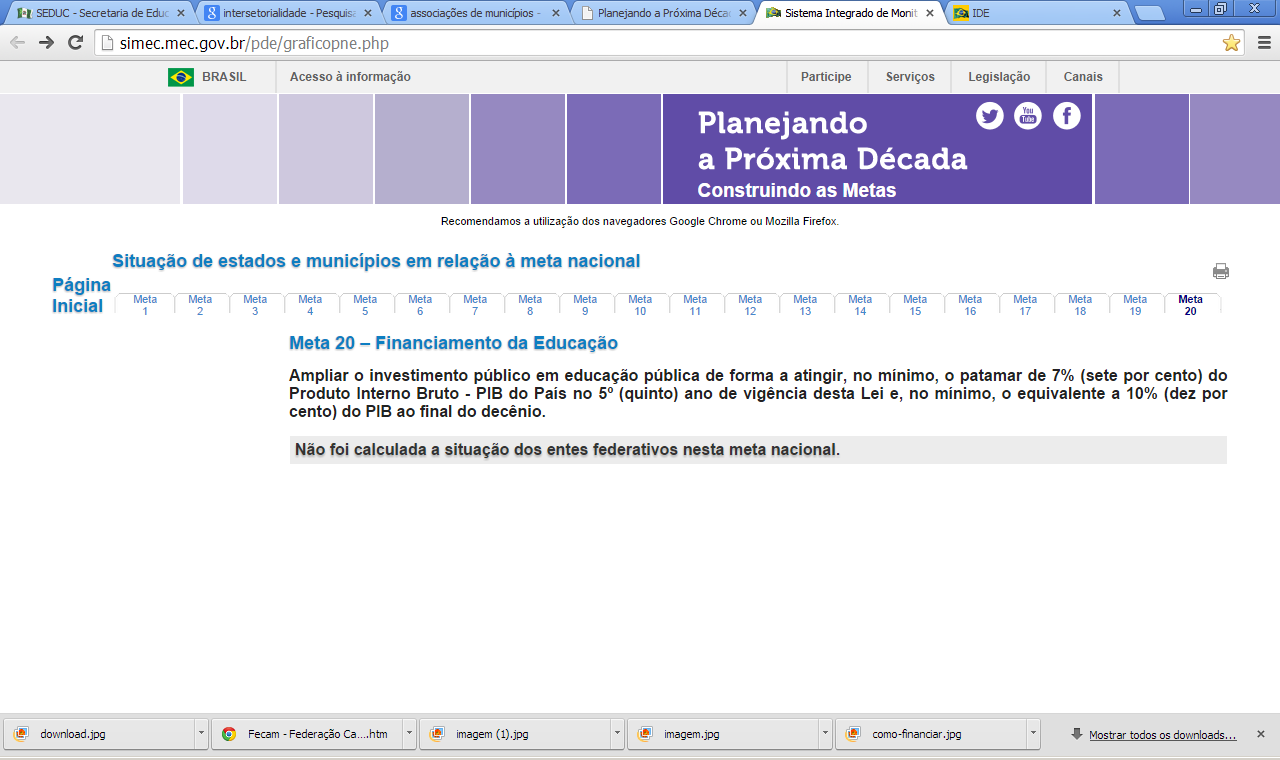Open new tab button
The height and width of the screenshot is (760, 1280).
click(x=1150, y=13)
